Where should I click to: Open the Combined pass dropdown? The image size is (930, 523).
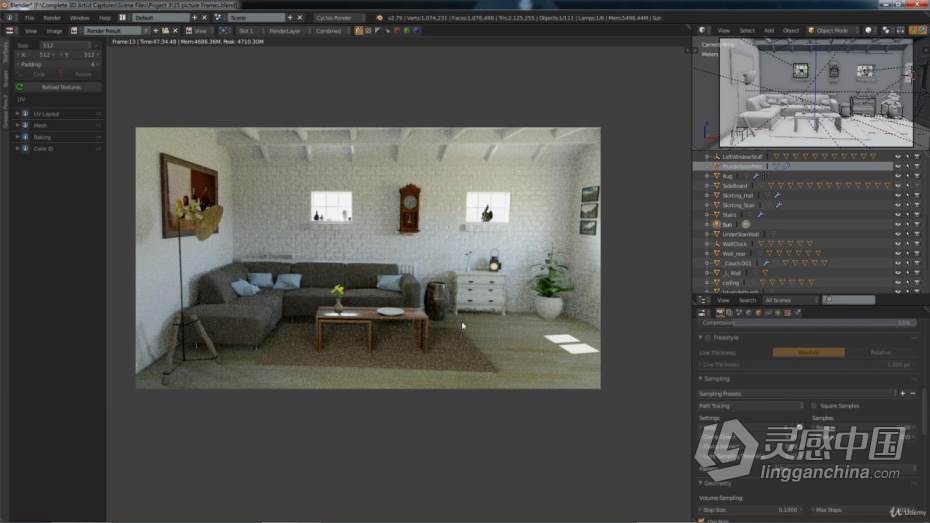point(330,31)
